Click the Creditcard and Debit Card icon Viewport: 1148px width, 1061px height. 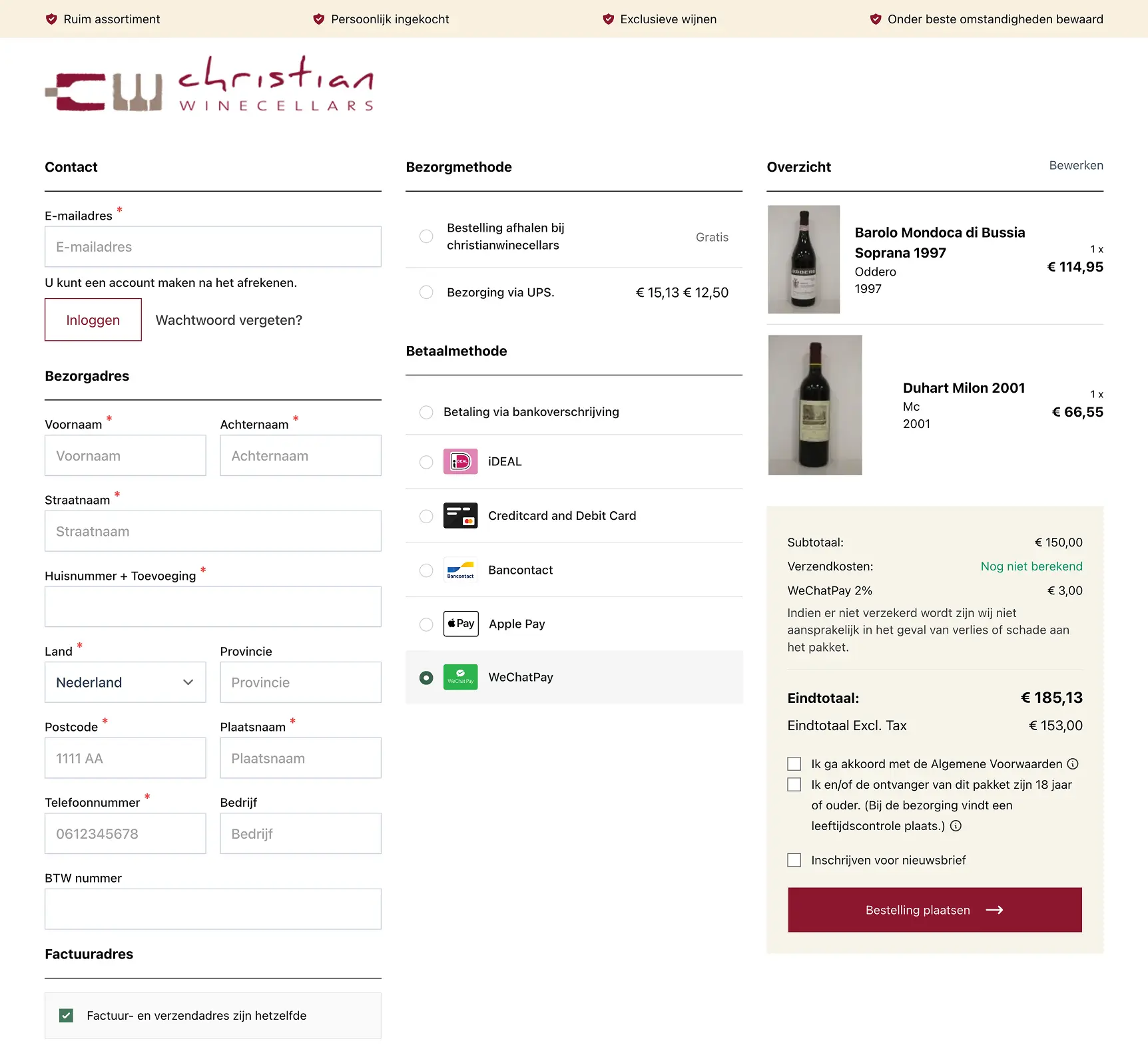[x=460, y=516]
